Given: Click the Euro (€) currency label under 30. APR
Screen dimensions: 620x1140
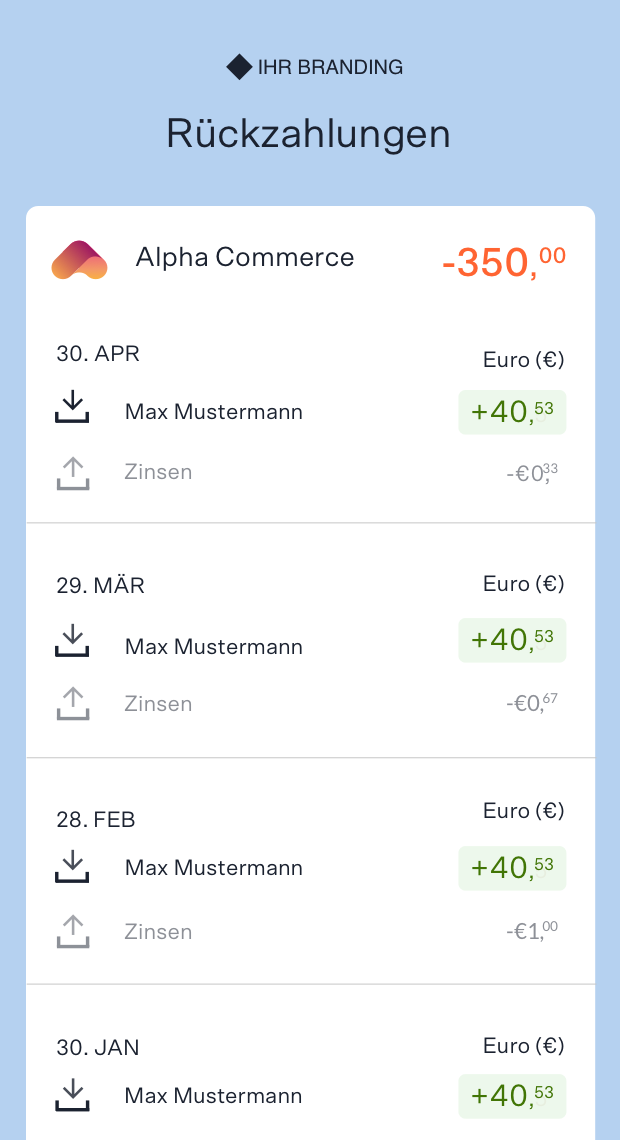Looking at the screenshot, I should click(x=522, y=359).
